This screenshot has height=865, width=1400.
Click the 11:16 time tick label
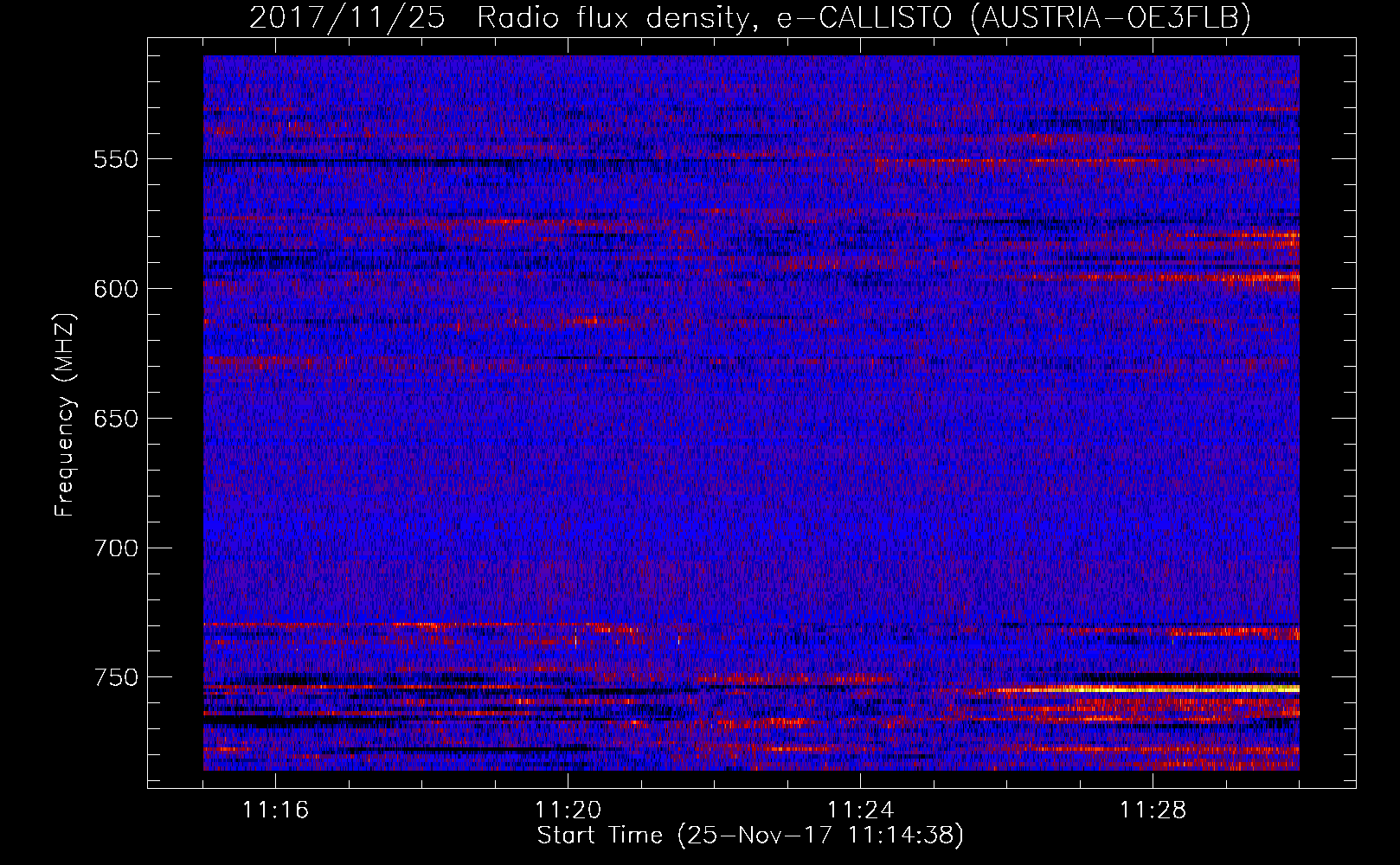click(x=276, y=811)
